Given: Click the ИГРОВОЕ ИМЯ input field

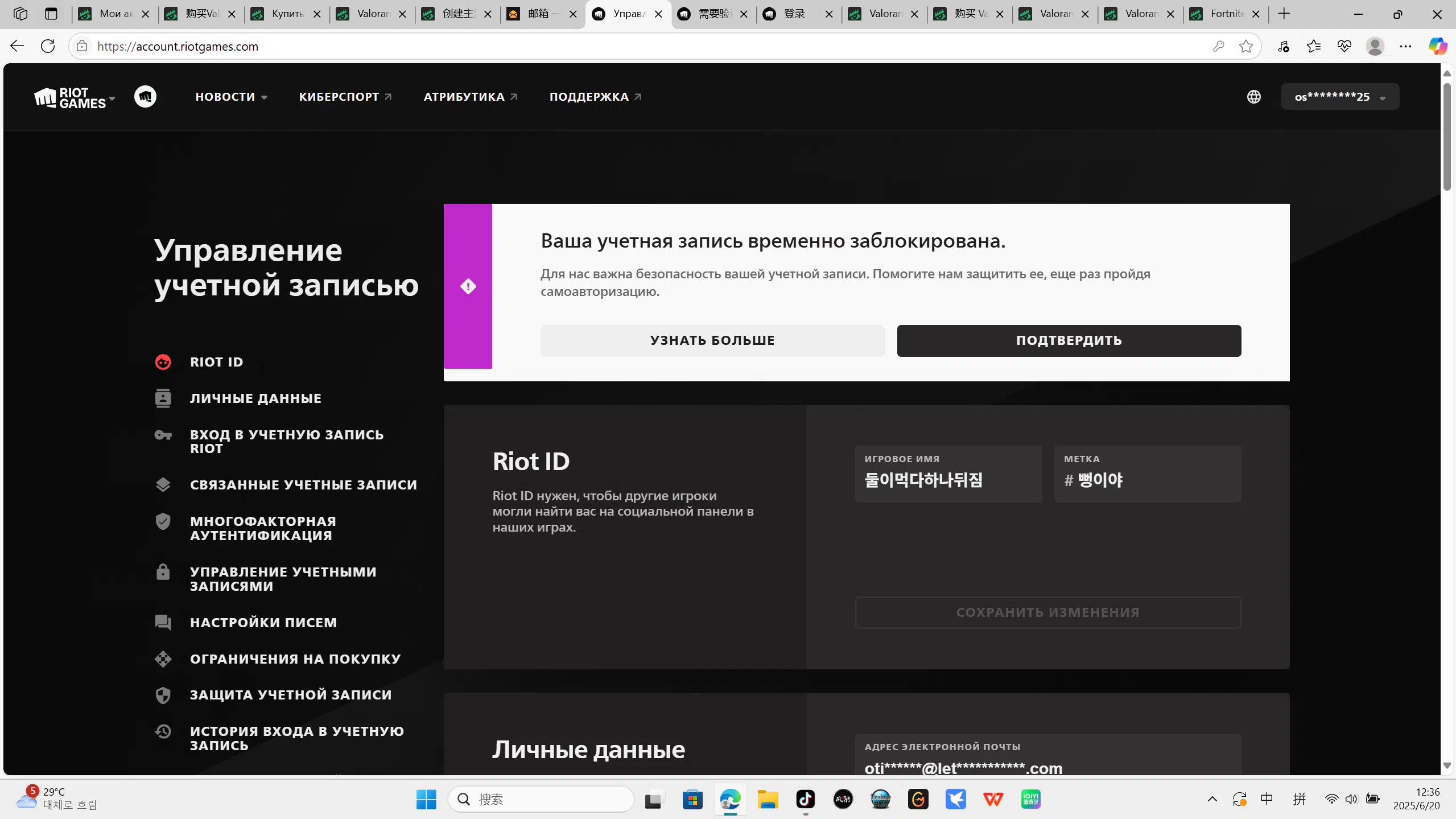Looking at the screenshot, I should 948,474.
